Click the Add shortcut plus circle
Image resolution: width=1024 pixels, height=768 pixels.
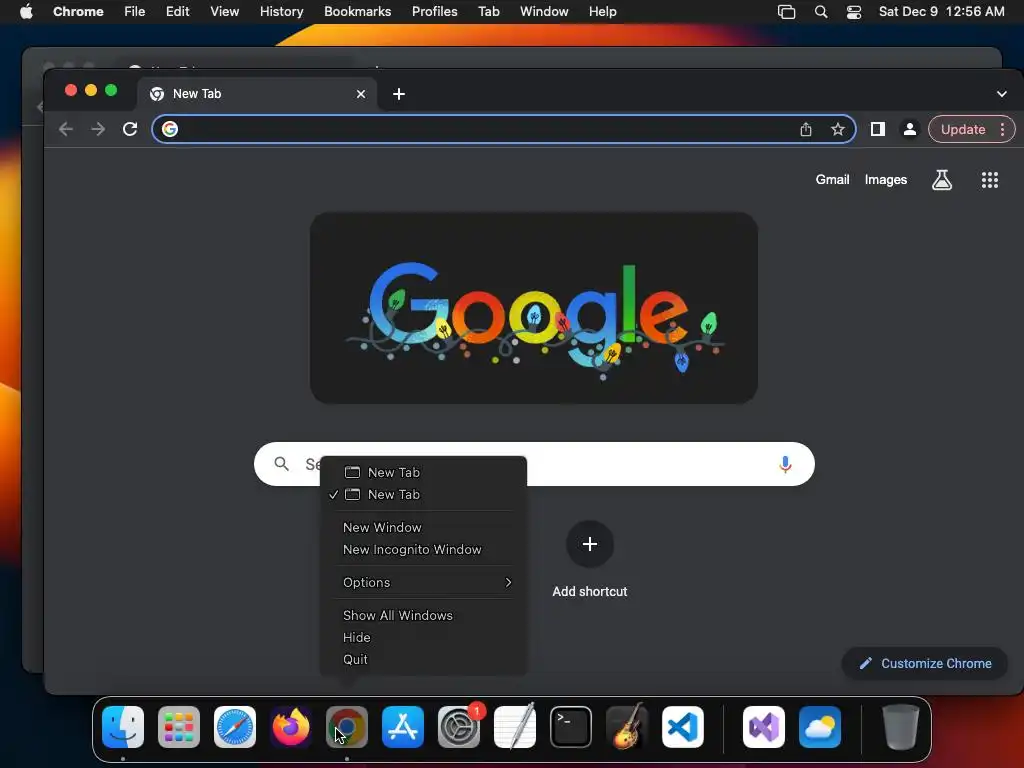(x=590, y=544)
